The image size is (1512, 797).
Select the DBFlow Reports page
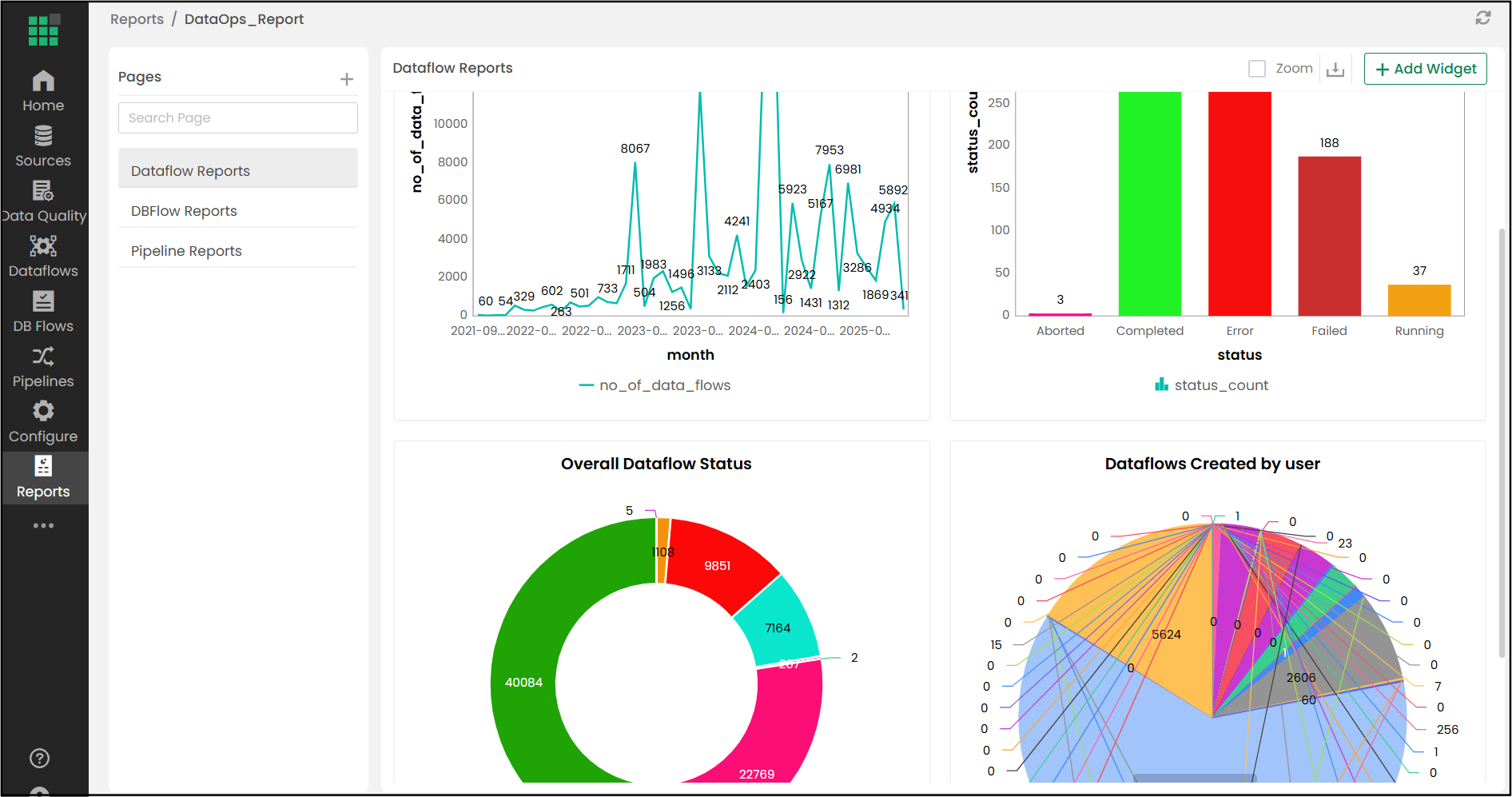click(x=184, y=211)
